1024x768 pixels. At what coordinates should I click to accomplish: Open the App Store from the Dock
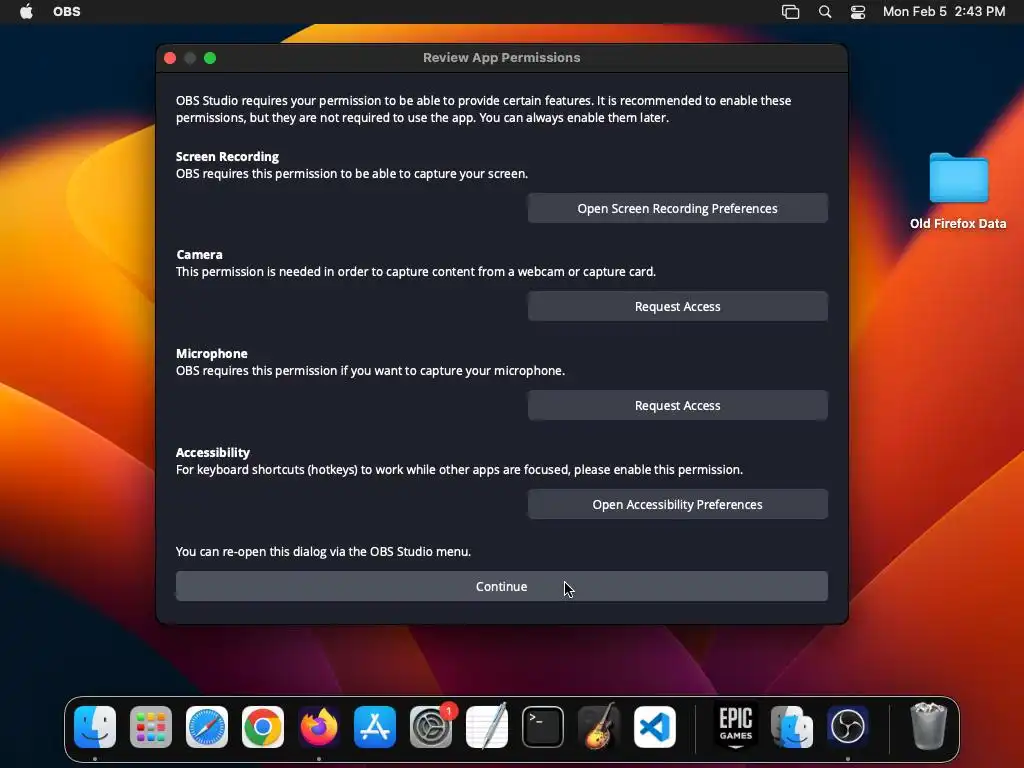pos(375,727)
